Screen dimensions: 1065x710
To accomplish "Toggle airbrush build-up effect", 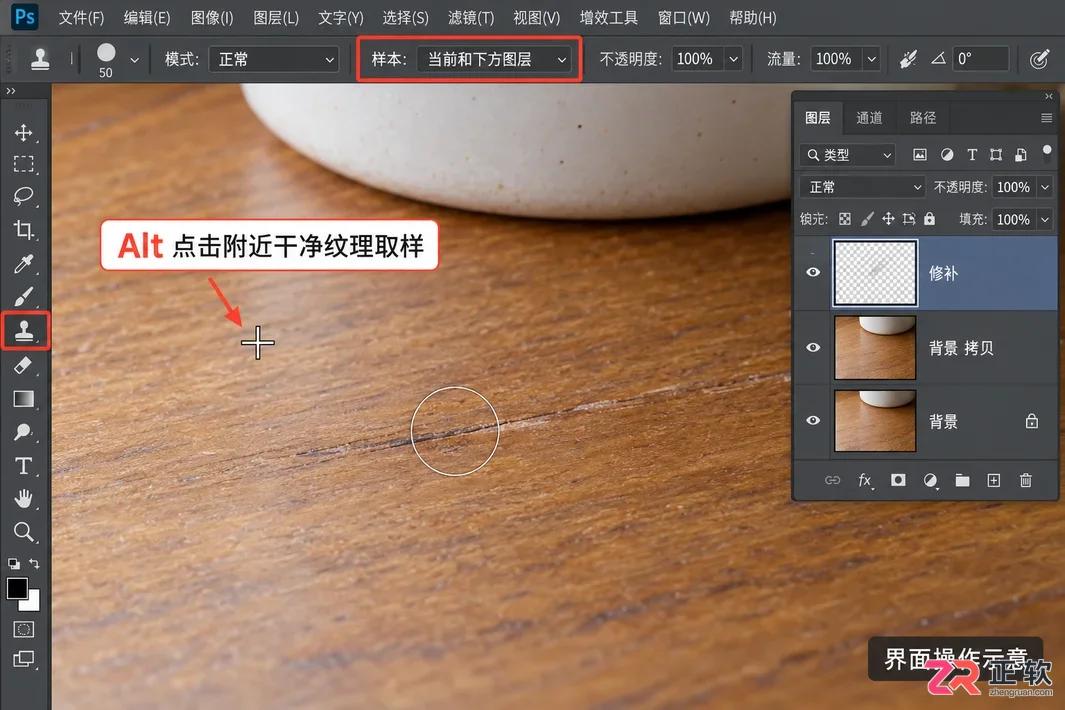I will (909, 59).
